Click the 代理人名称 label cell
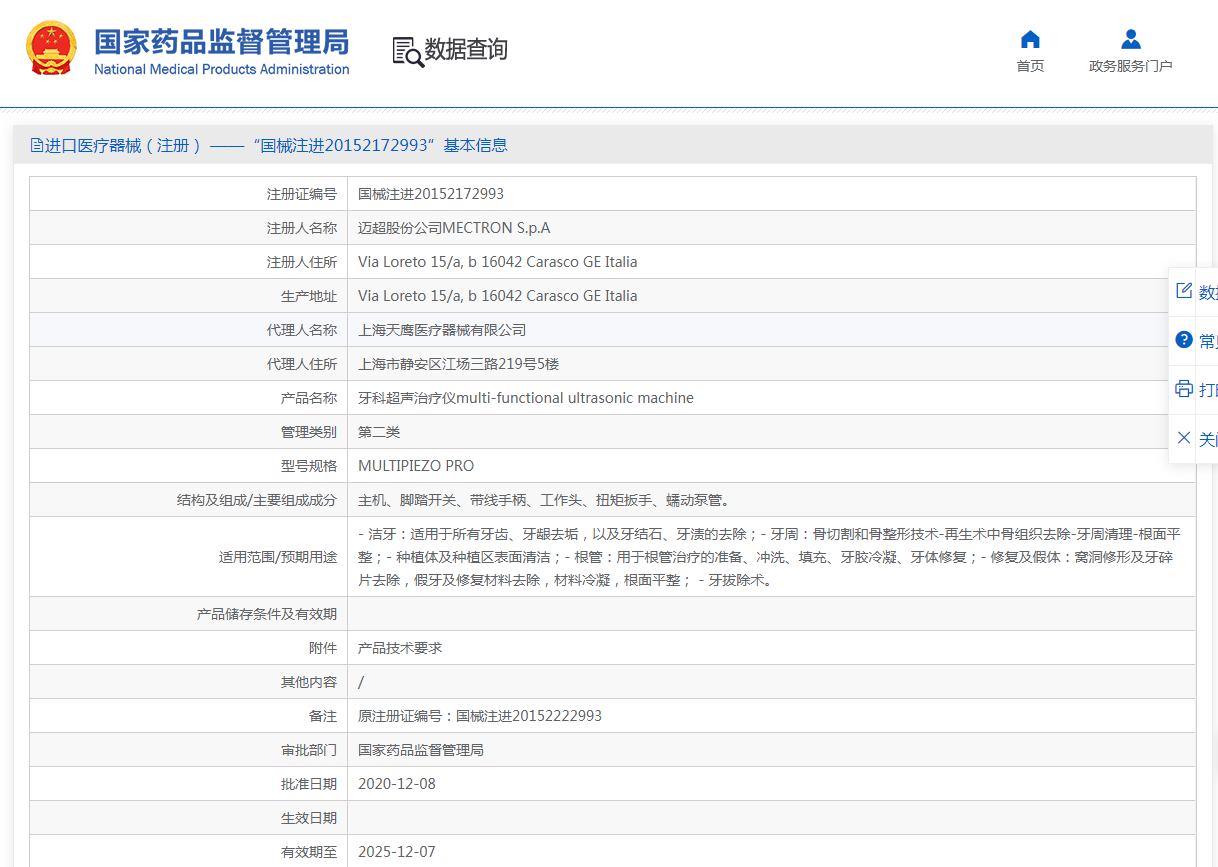 click(188, 330)
